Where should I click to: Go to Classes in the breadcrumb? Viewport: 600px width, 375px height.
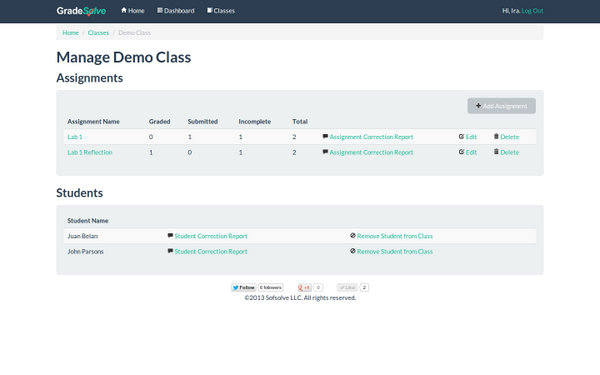98,33
